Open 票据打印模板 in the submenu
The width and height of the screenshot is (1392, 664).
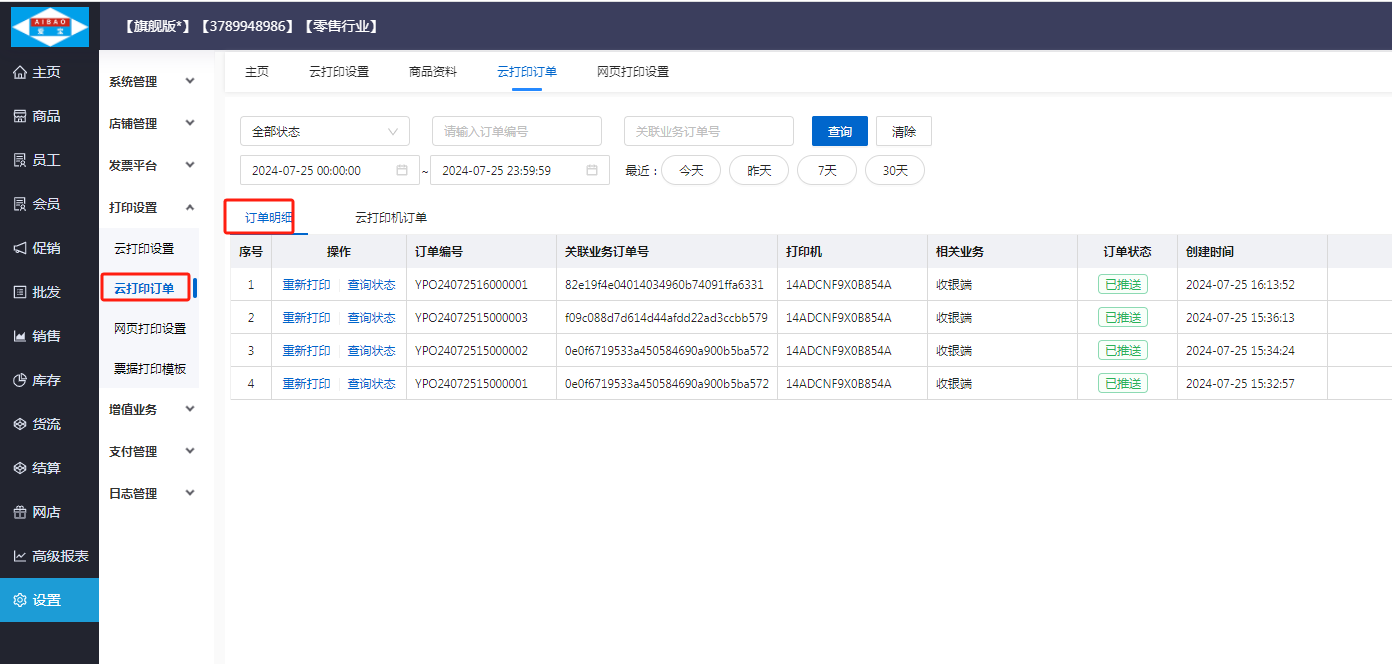click(x=150, y=368)
